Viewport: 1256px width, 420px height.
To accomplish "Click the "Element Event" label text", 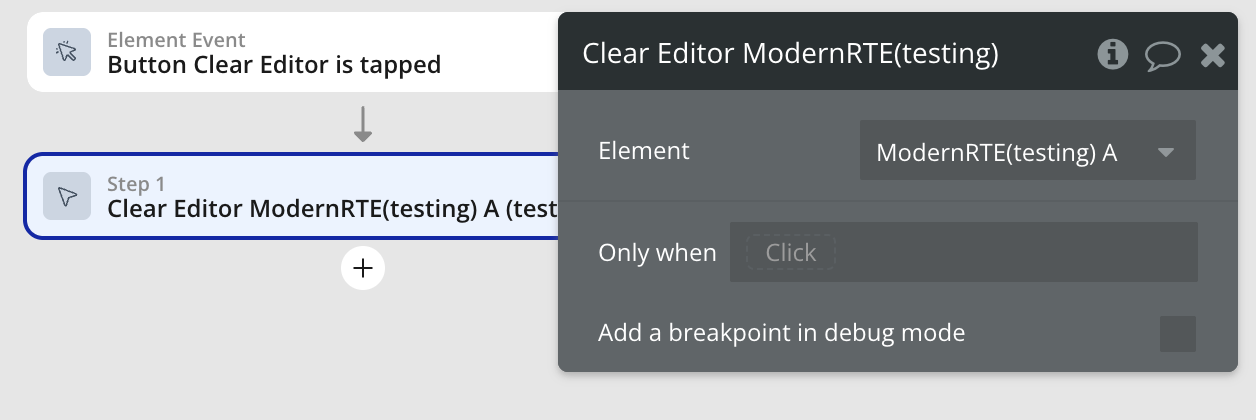I will click(x=176, y=41).
